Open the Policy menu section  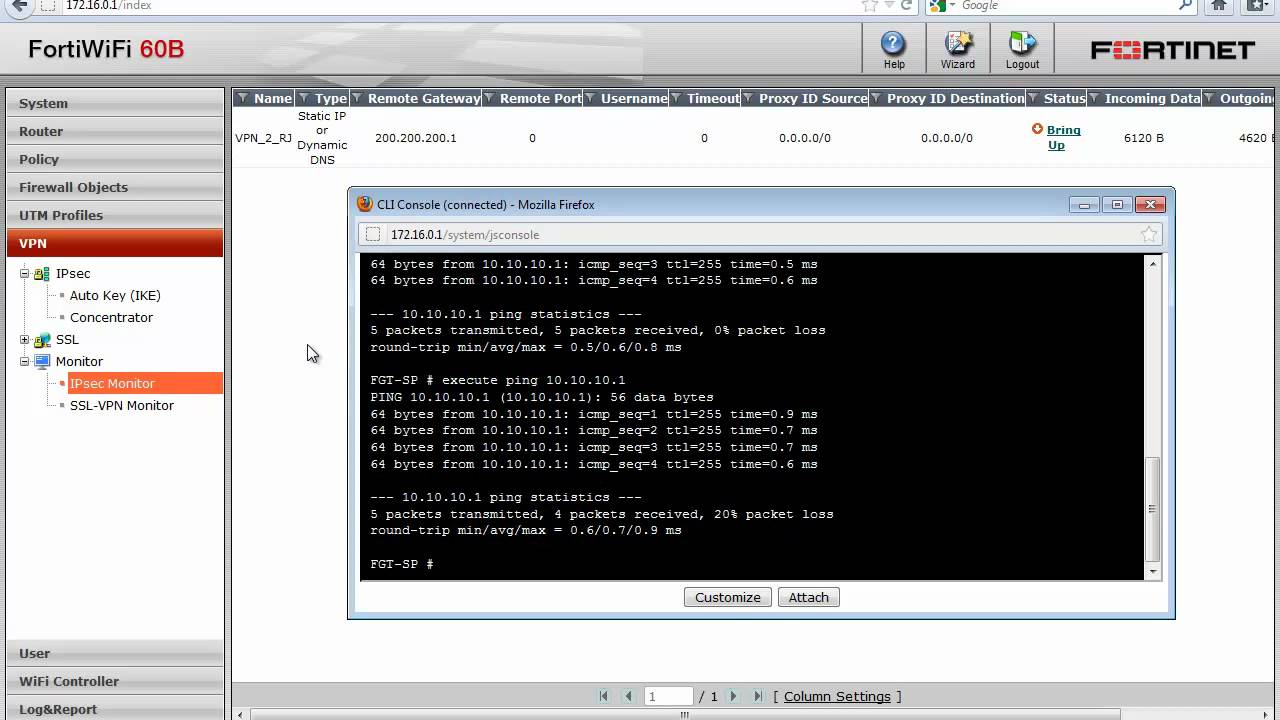click(115, 159)
